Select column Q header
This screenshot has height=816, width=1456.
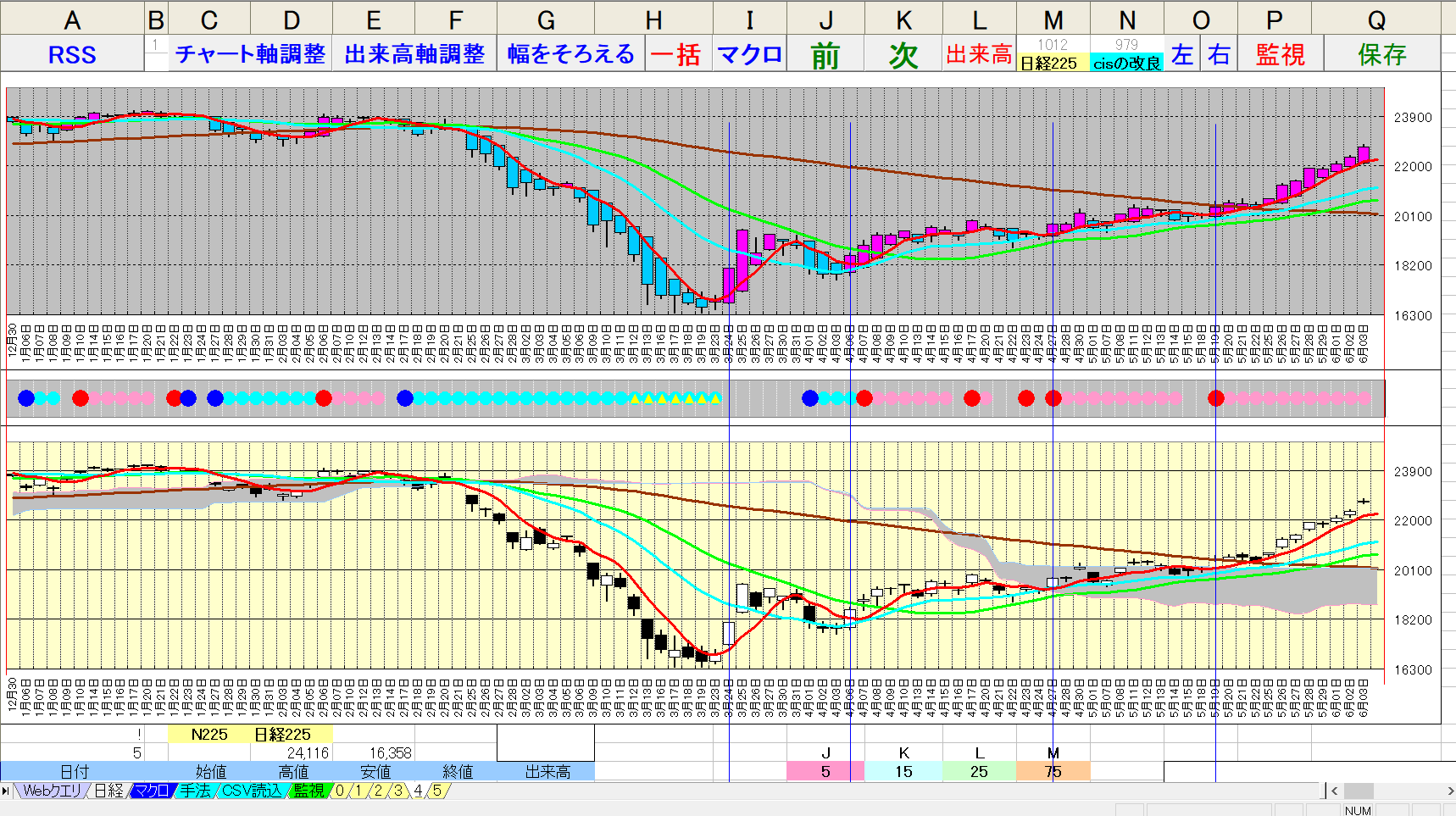pos(1376,19)
